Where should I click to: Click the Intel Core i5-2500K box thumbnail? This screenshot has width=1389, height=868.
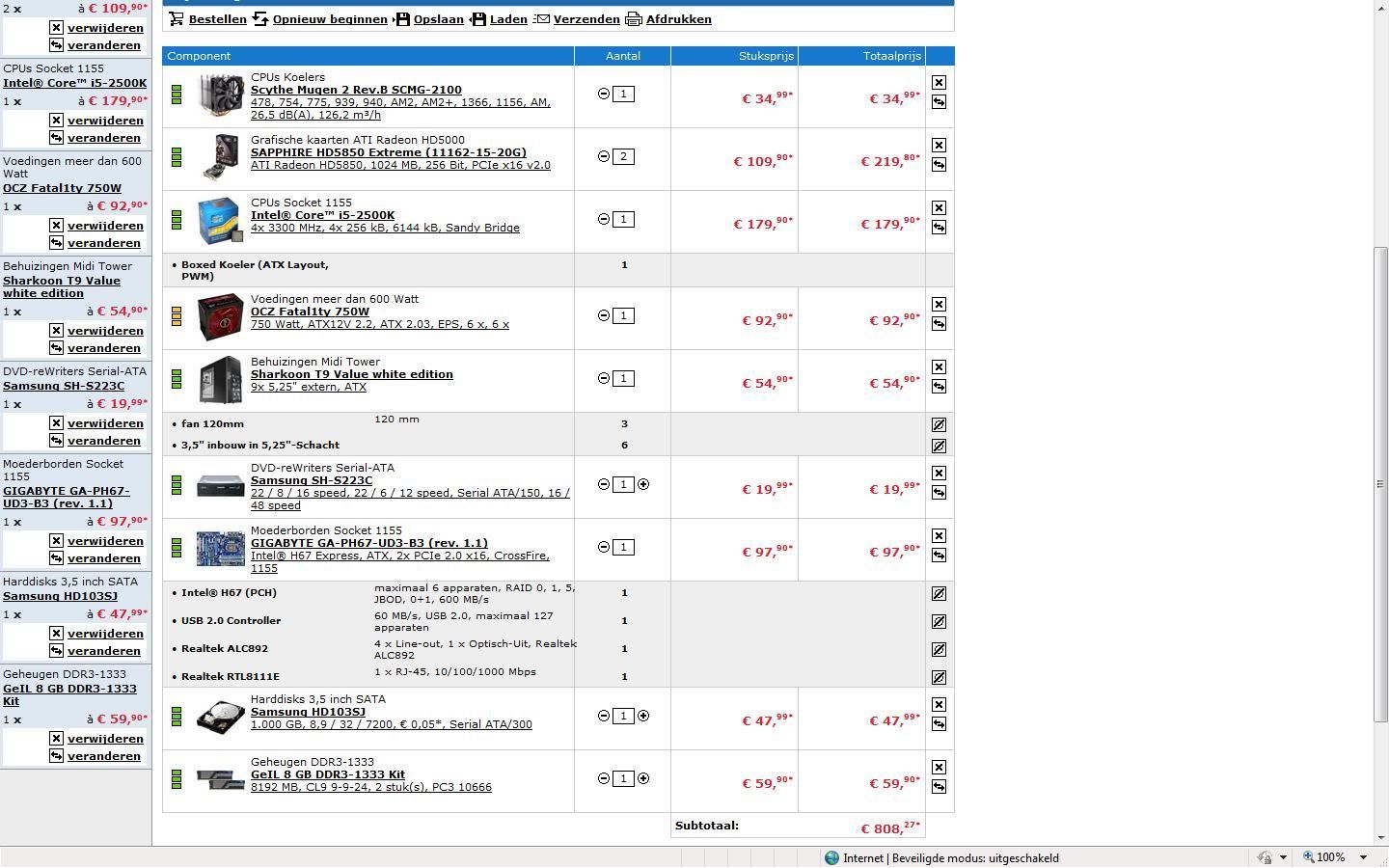tap(219, 221)
